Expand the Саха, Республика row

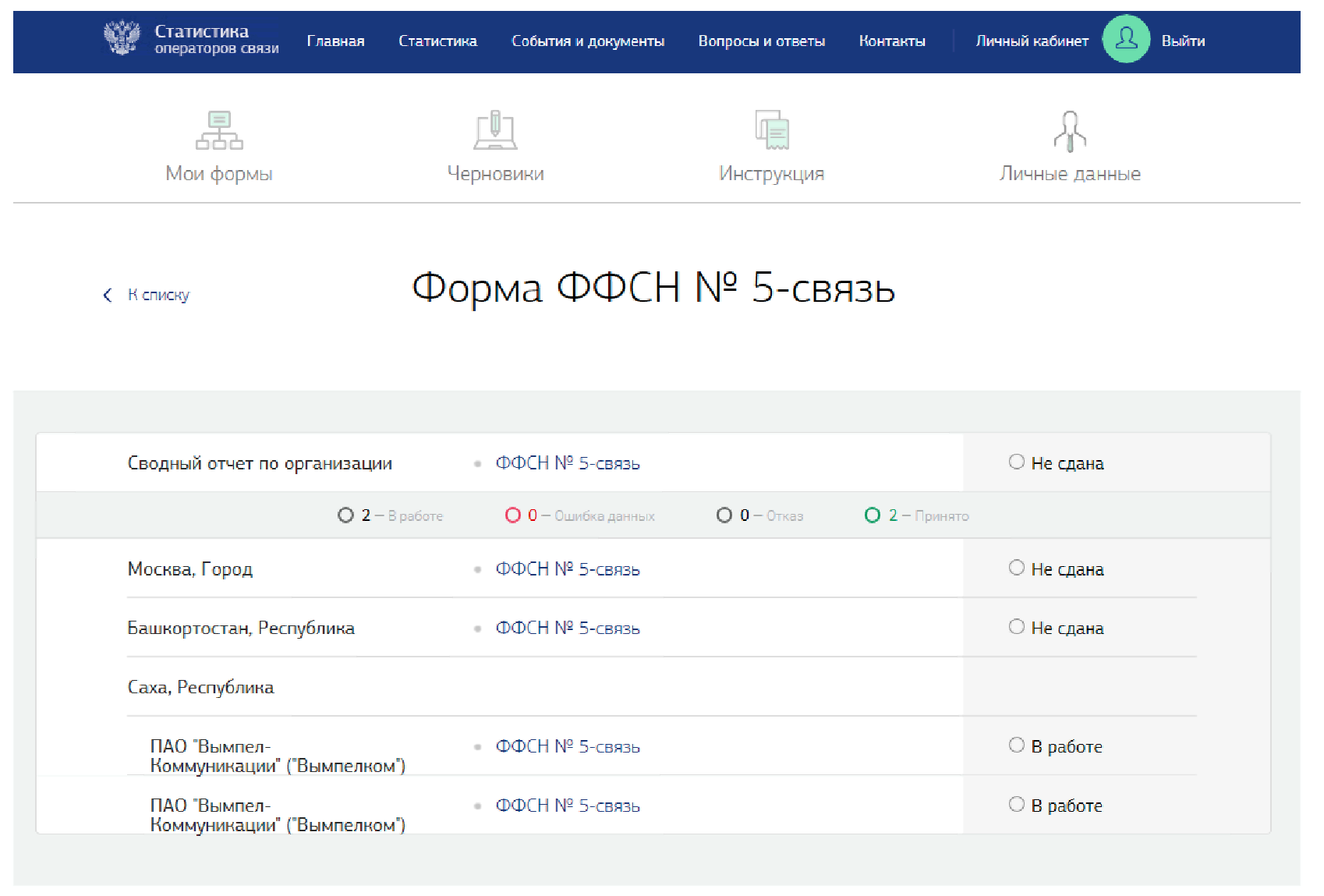(x=200, y=687)
